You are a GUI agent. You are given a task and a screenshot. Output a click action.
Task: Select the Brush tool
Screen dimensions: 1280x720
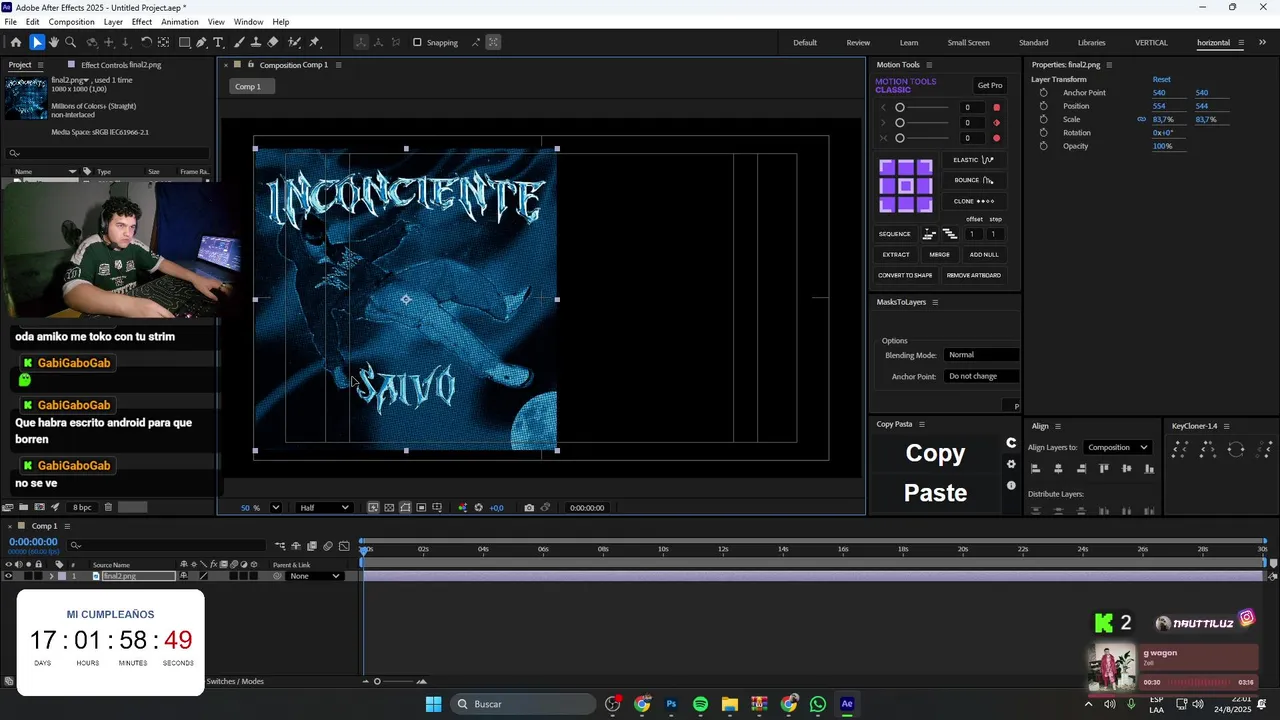point(240,42)
